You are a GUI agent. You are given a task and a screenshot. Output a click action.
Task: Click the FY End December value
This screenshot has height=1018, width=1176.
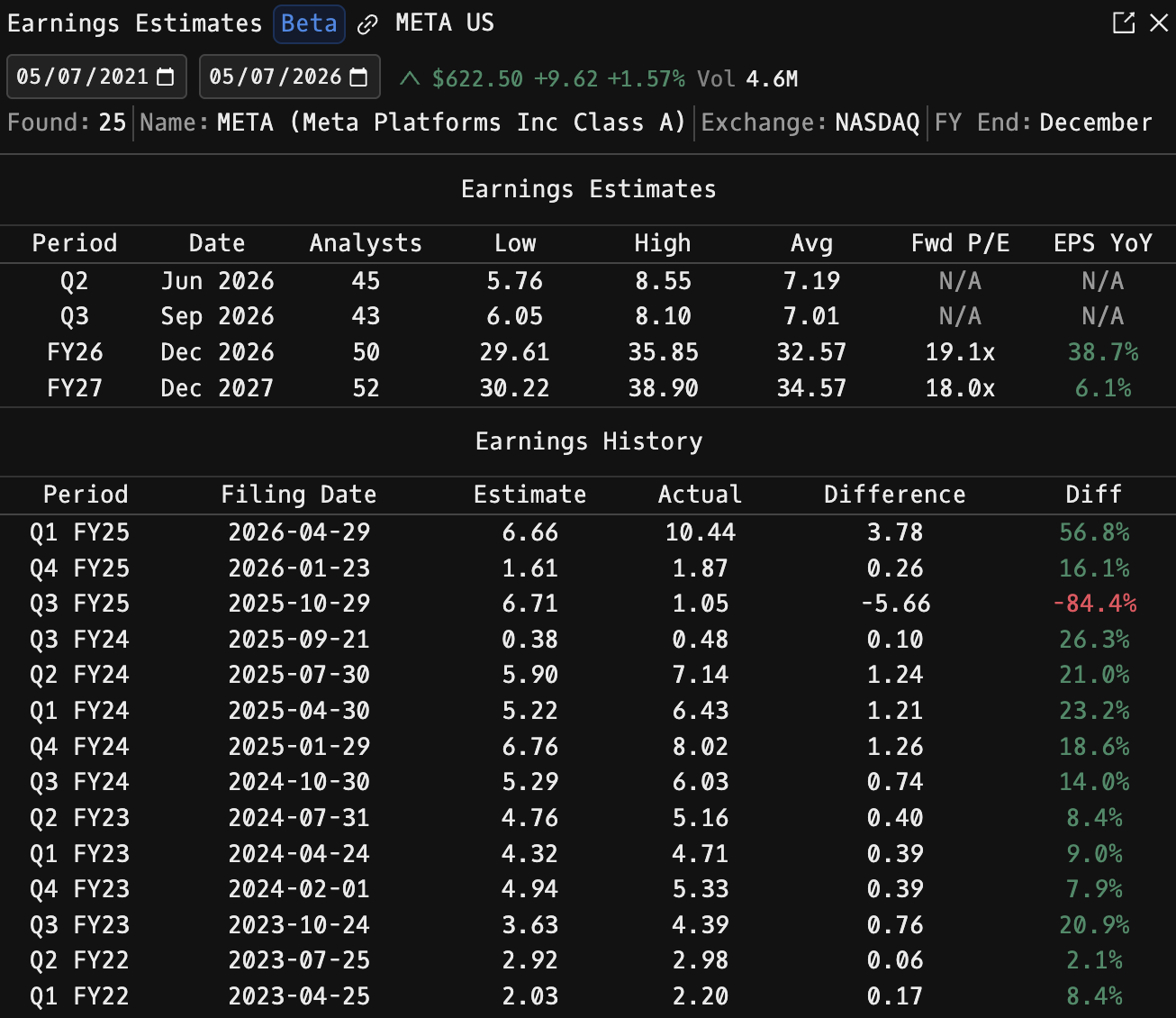[1096, 123]
